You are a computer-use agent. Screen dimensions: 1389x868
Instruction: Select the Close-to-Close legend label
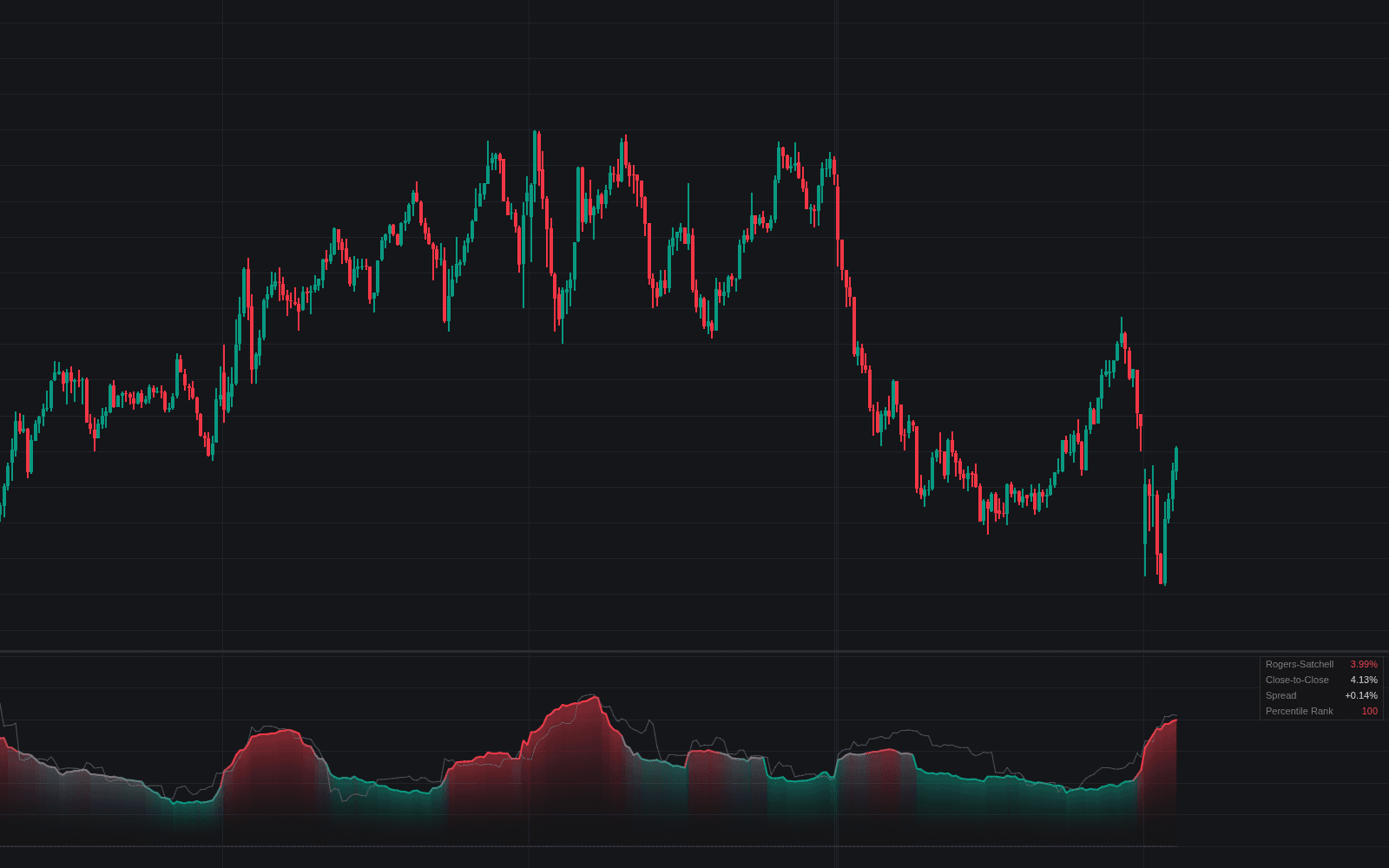1297,680
